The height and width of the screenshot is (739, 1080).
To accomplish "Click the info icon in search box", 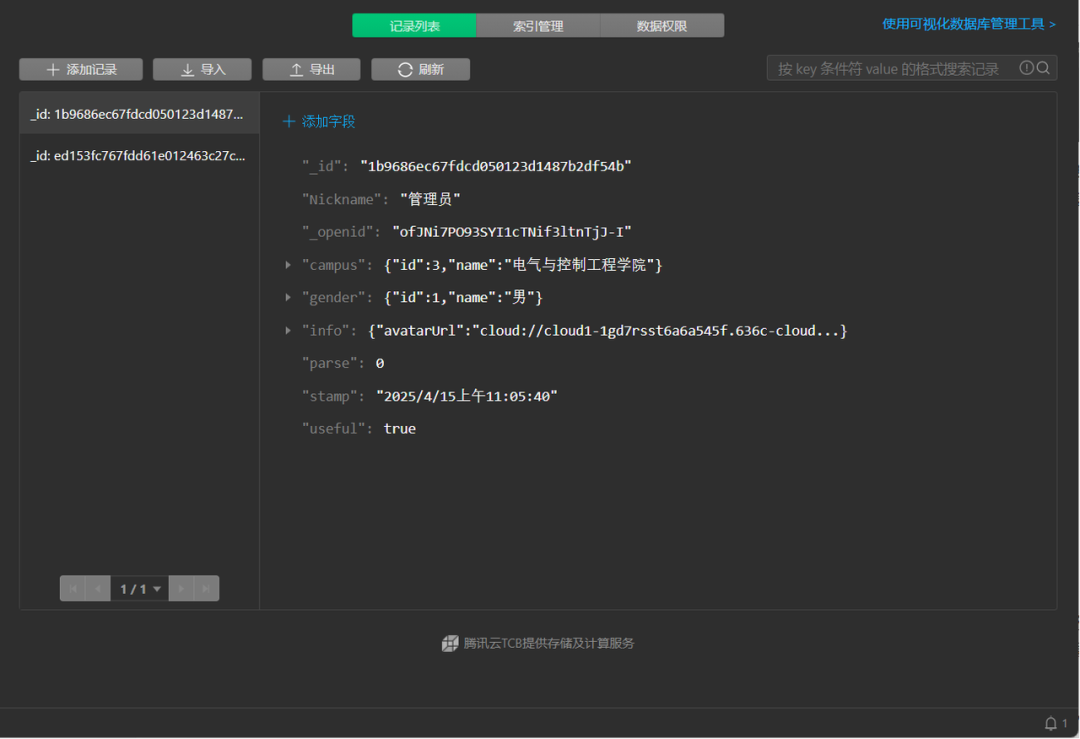I will (x=1026, y=68).
